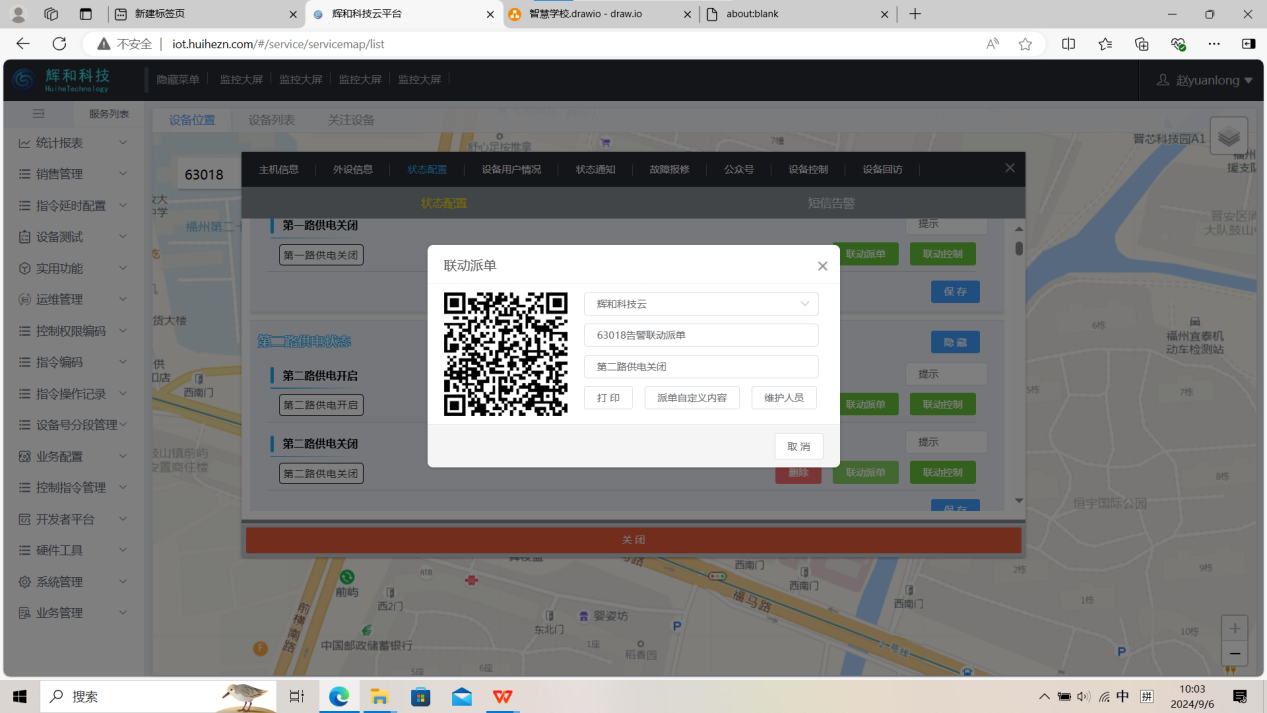The image size is (1267, 713).
Task: Click the map zoom-out minus icon
Action: [x=1234, y=654]
